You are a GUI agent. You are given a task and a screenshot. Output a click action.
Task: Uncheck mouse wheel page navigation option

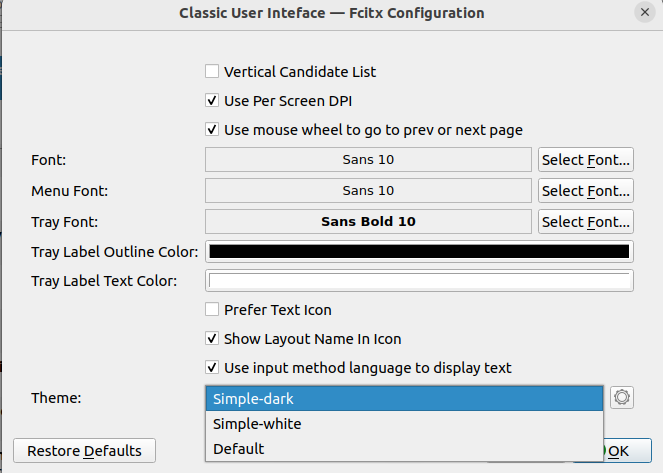point(212,130)
